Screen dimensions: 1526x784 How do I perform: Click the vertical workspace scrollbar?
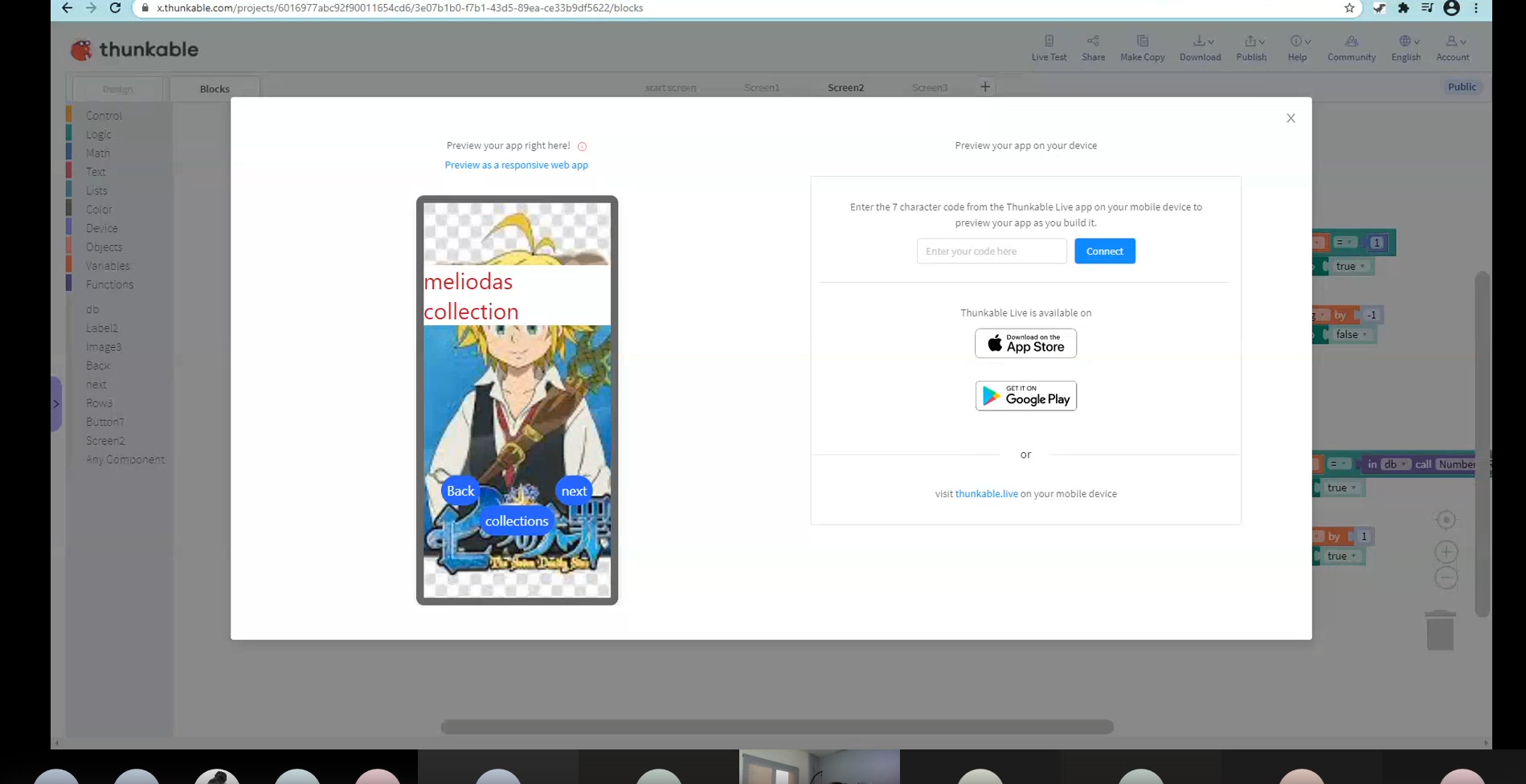pyautogui.click(x=1483, y=444)
